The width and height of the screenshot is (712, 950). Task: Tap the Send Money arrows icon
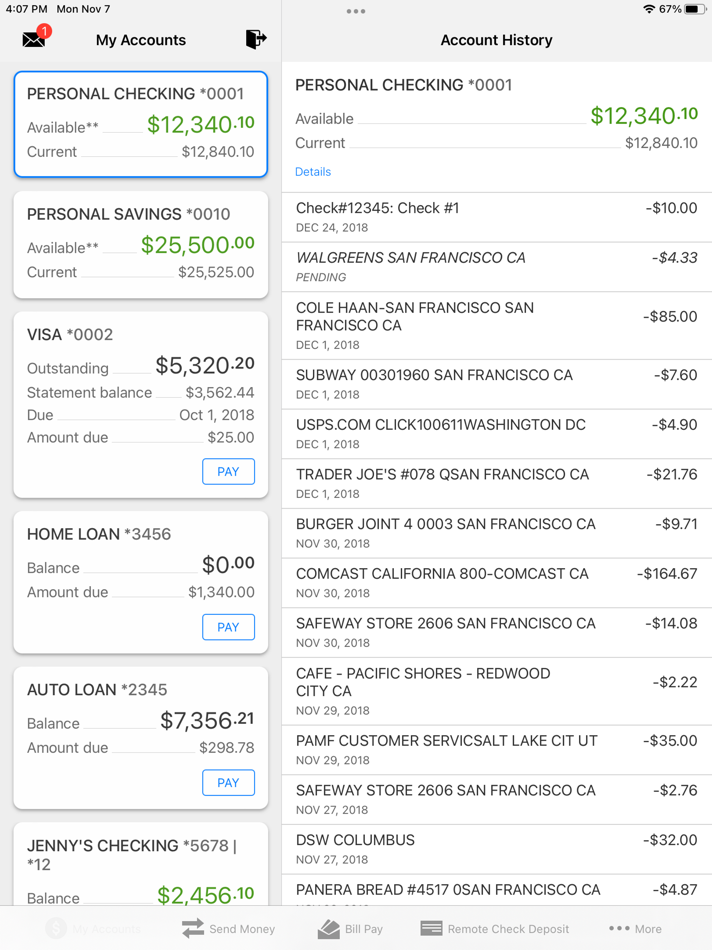(x=193, y=928)
